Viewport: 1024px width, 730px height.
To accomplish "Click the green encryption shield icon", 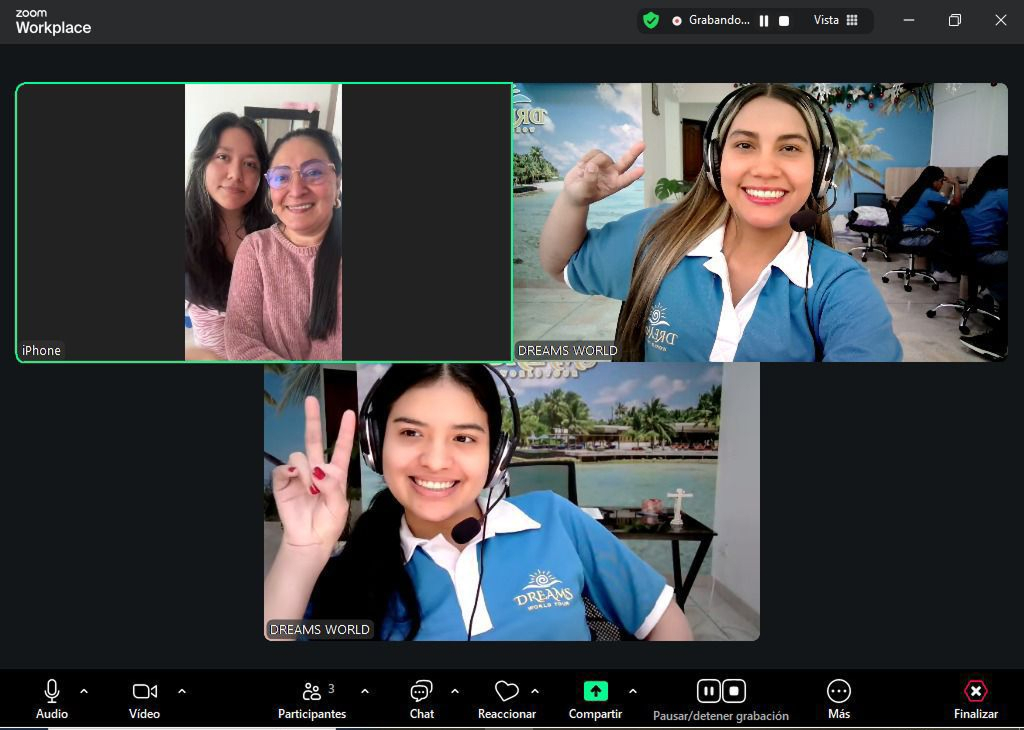I will pos(651,20).
